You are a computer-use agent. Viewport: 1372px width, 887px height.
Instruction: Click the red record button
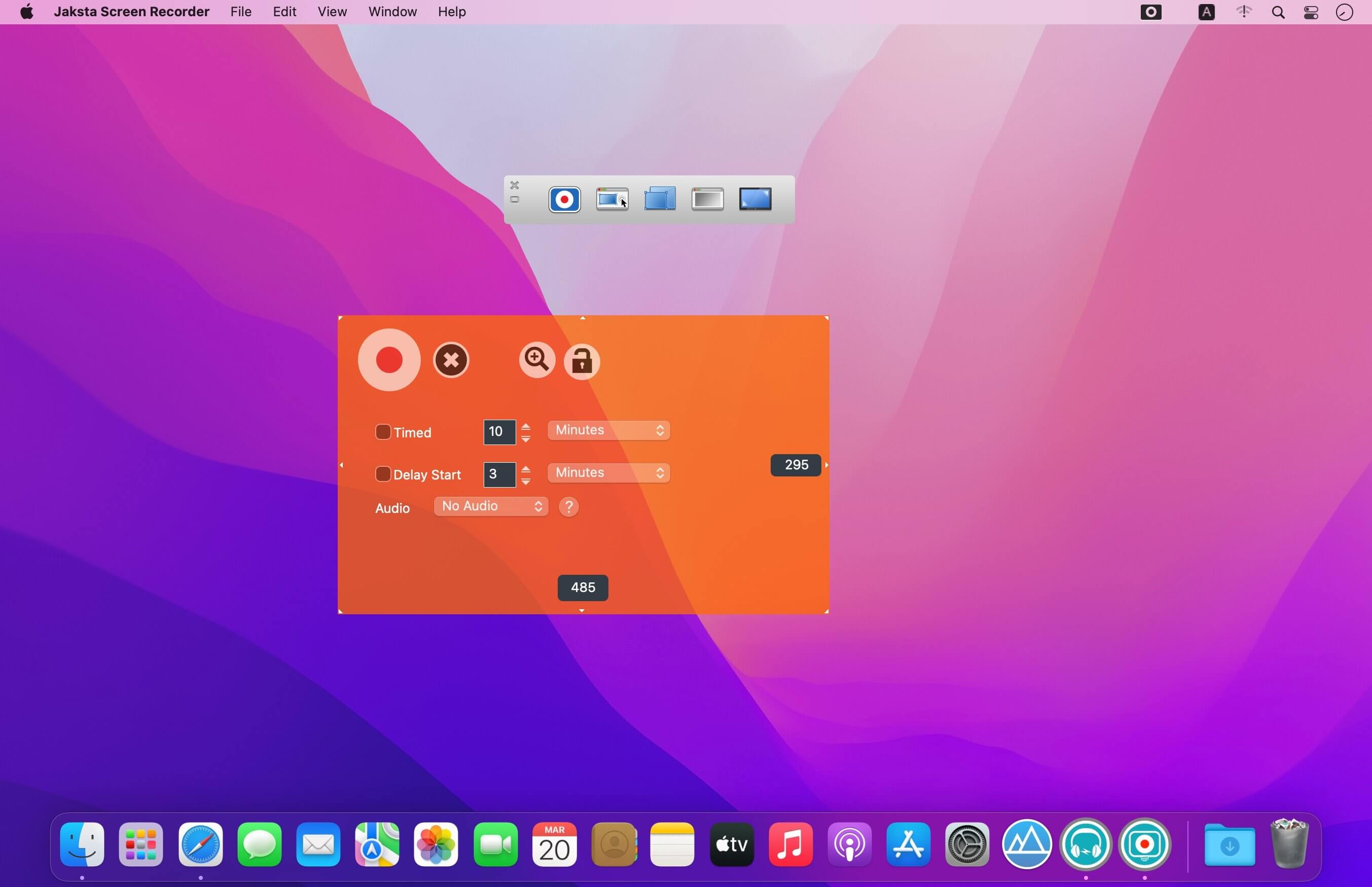[389, 360]
